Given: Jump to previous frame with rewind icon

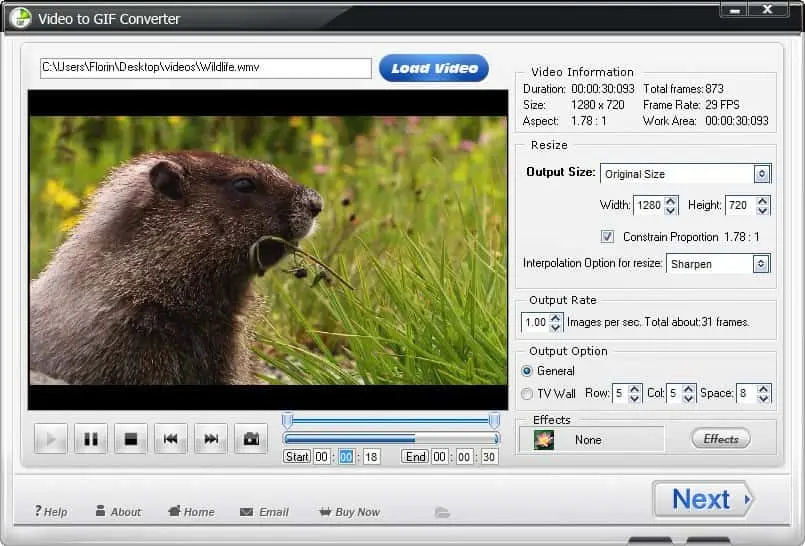Looking at the screenshot, I should [171, 439].
